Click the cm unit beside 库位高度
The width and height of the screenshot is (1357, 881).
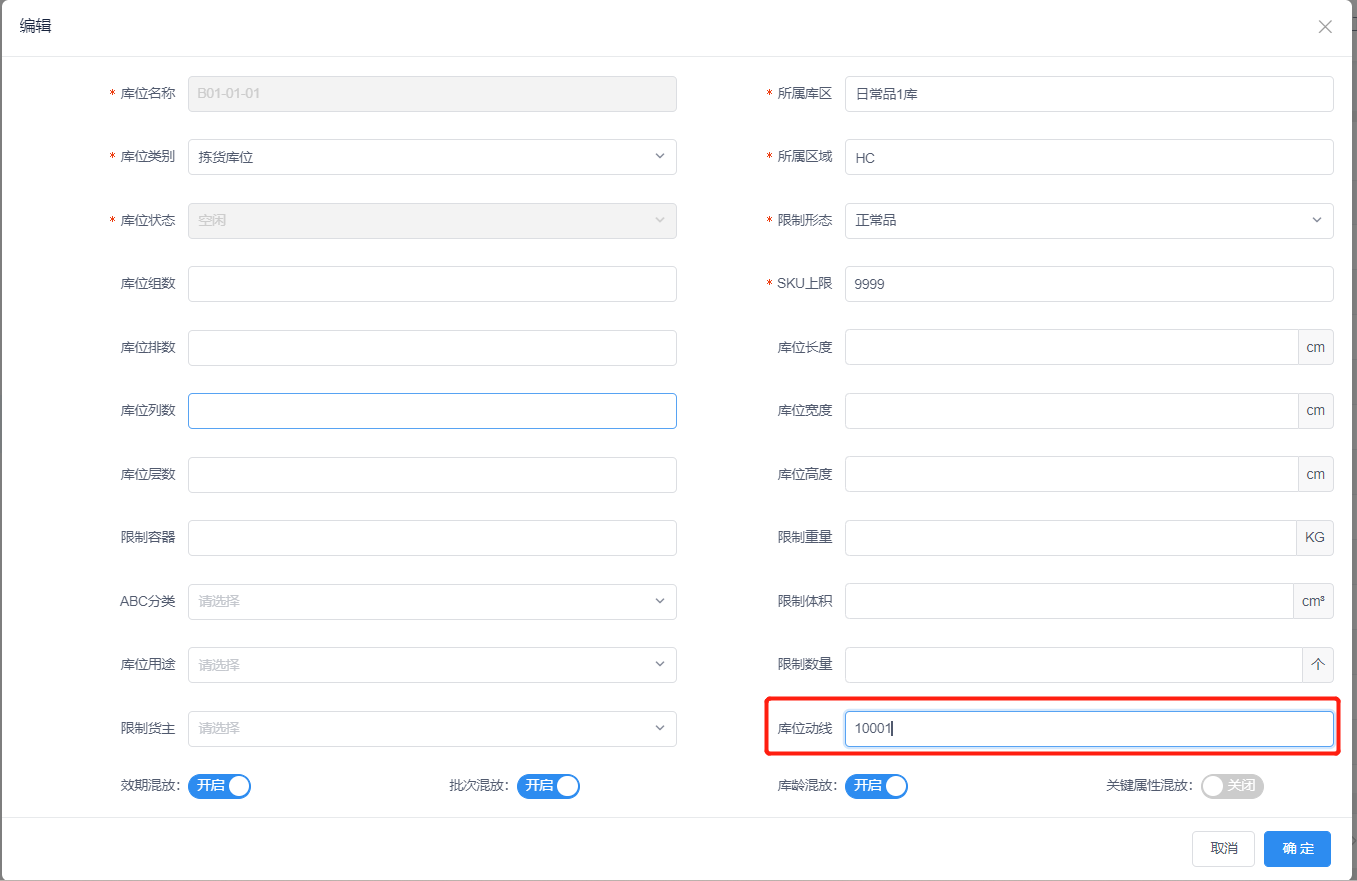(x=1316, y=475)
